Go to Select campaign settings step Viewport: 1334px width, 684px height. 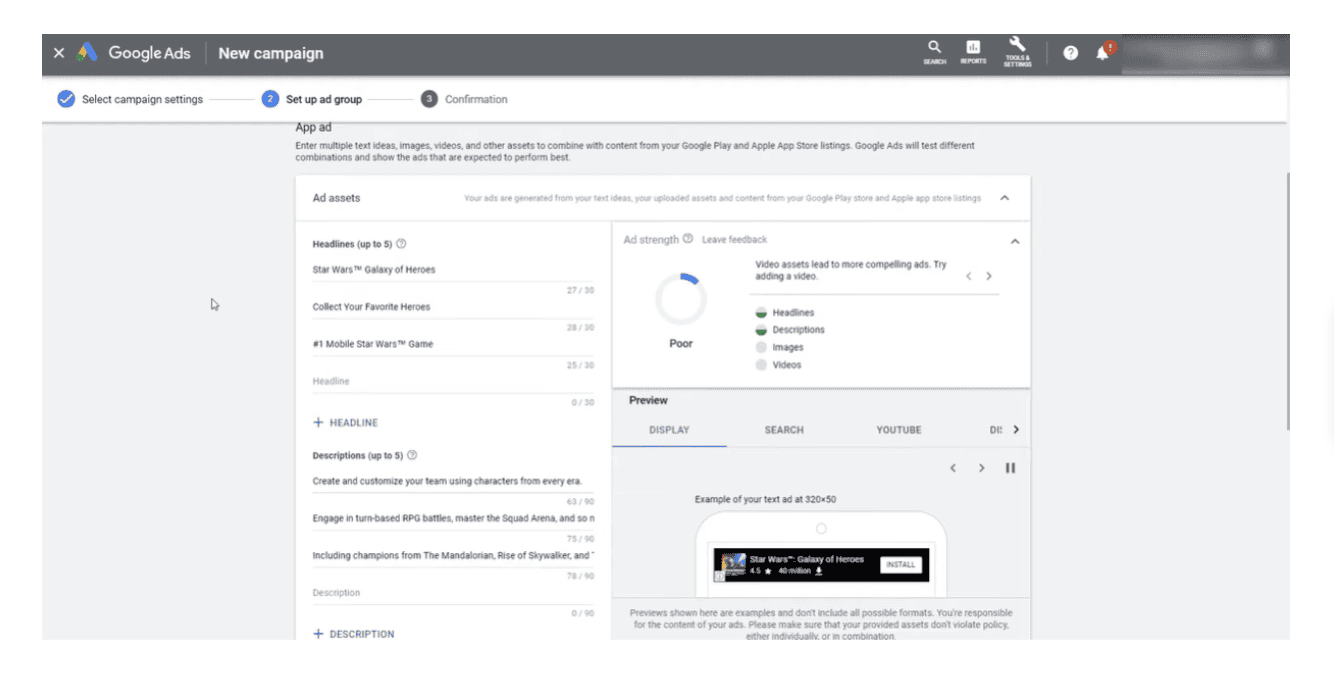130,99
